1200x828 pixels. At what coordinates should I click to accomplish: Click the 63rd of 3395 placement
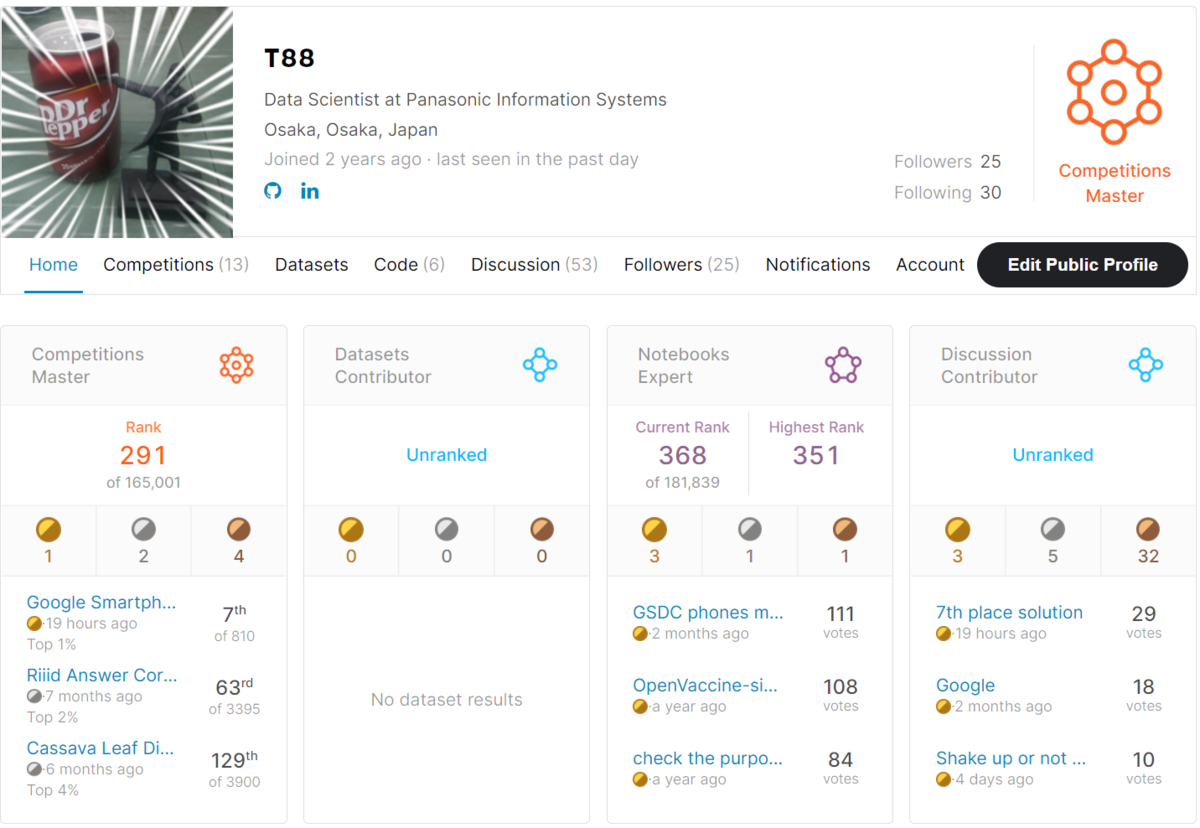[x=234, y=696]
